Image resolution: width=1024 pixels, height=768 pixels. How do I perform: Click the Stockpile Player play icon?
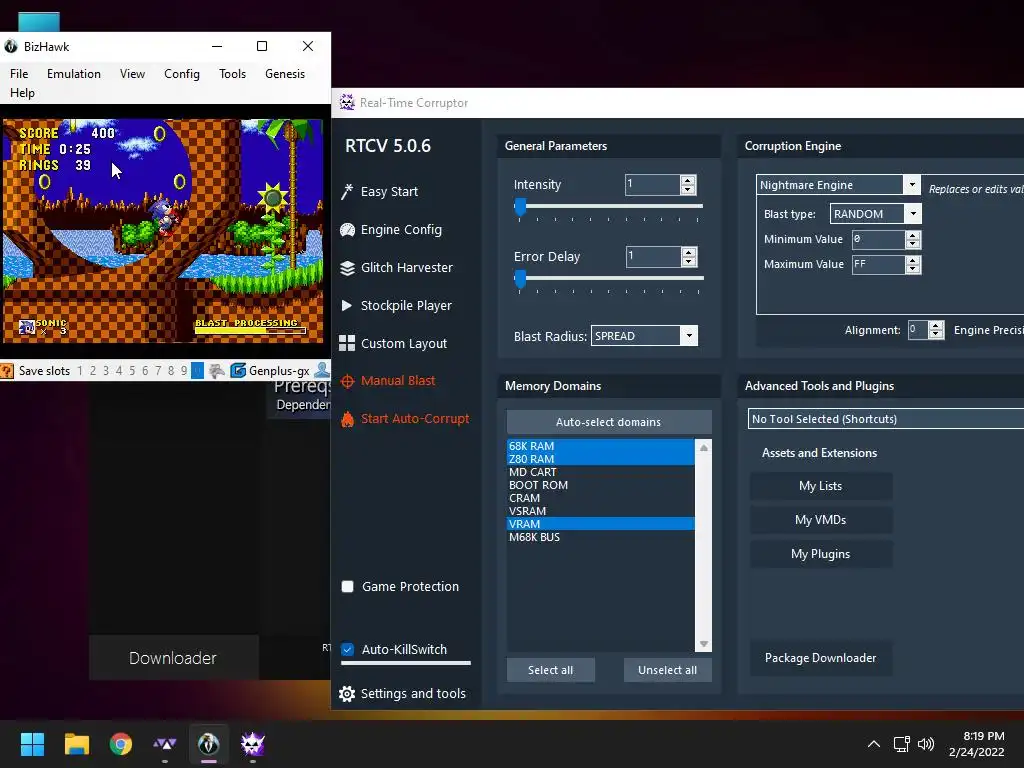click(x=347, y=305)
